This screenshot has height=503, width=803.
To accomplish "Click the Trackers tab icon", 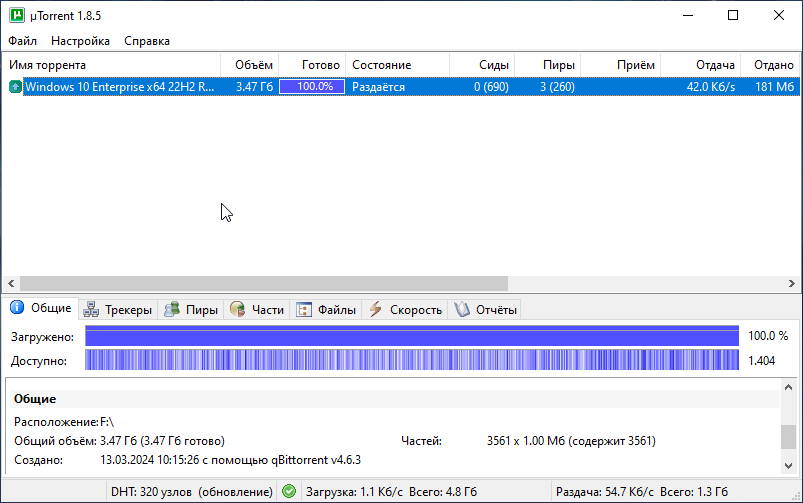I will [92, 309].
